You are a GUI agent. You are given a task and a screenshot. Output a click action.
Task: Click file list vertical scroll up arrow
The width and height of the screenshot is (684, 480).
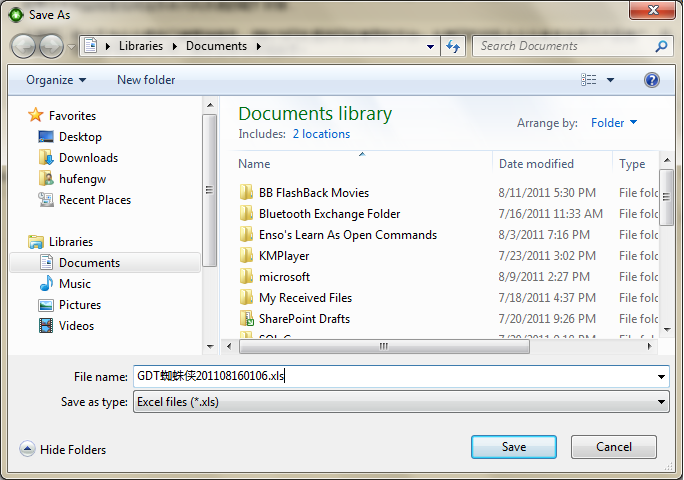coord(667,160)
